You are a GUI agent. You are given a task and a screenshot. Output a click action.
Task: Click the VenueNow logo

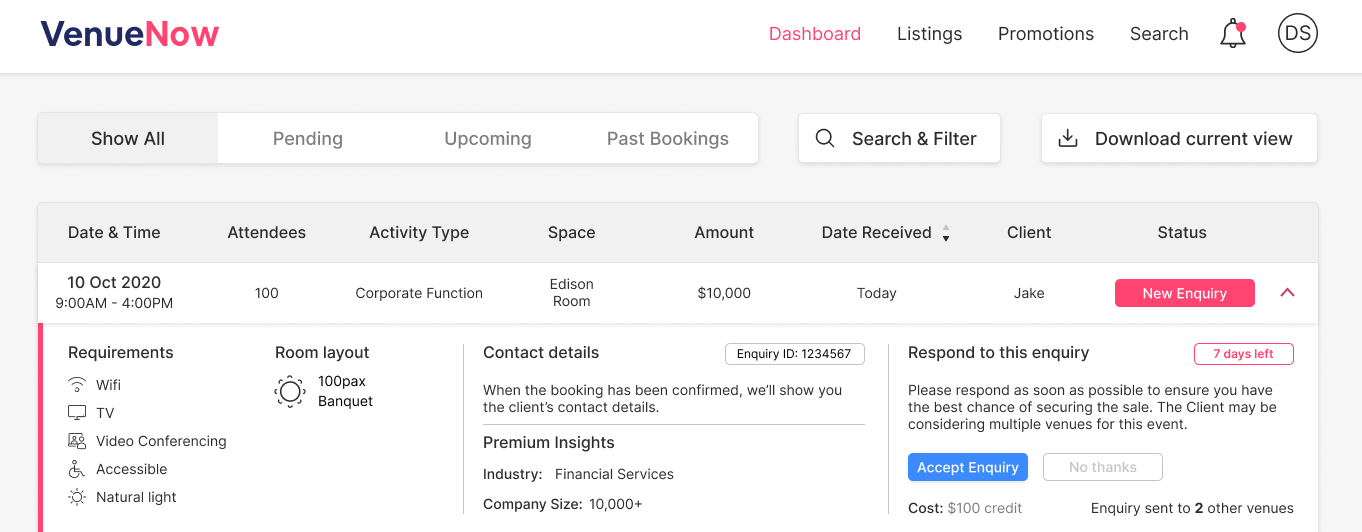(x=130, y=34)
